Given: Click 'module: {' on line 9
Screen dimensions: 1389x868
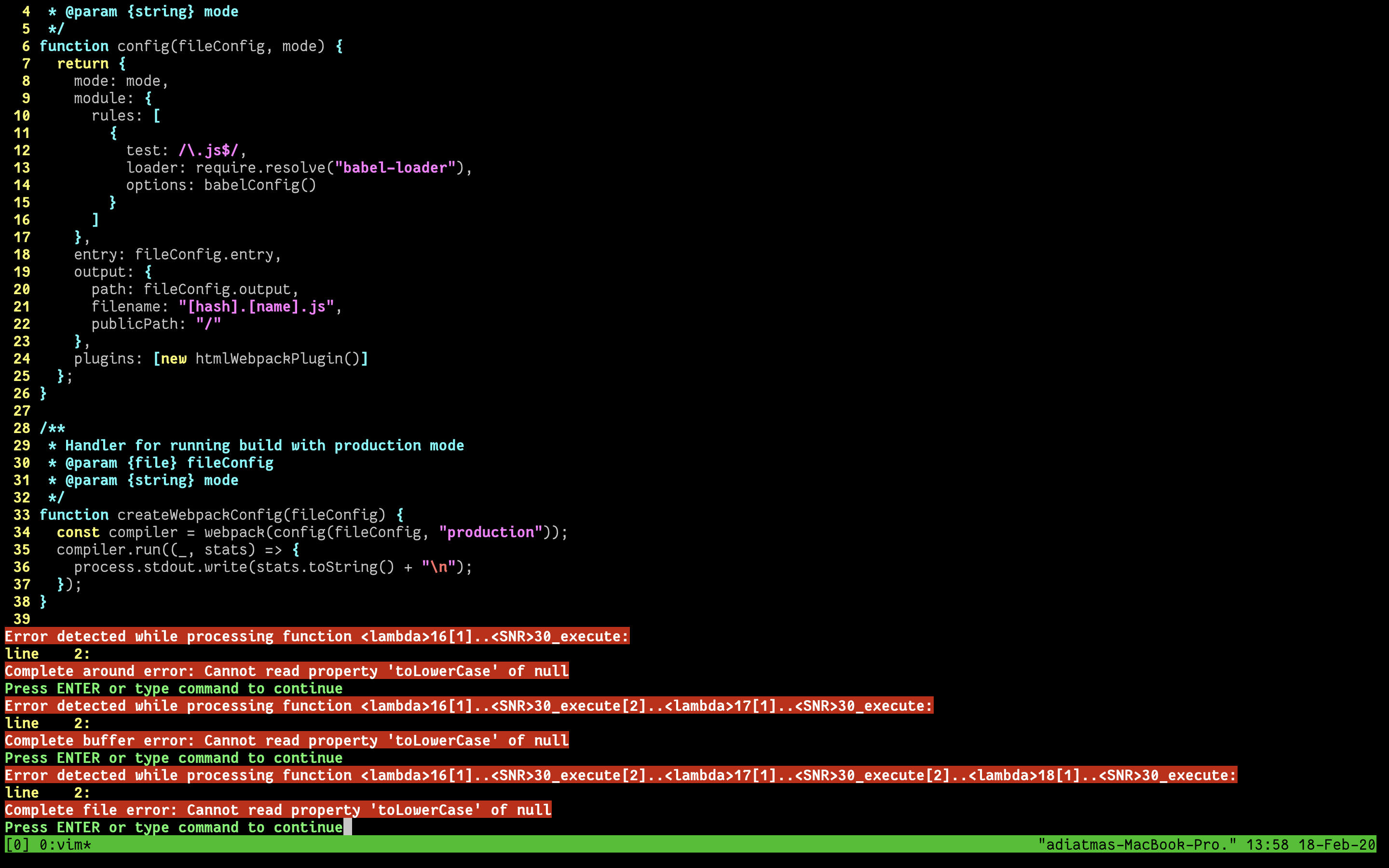Looking at the screenshot, I should click(x=113, y=98).
